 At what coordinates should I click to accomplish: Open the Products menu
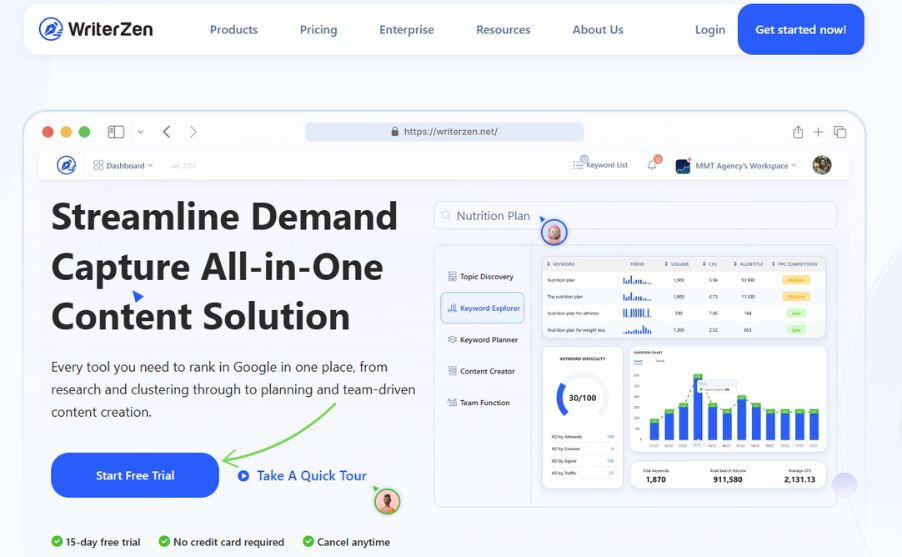click(x=233, y=30)
